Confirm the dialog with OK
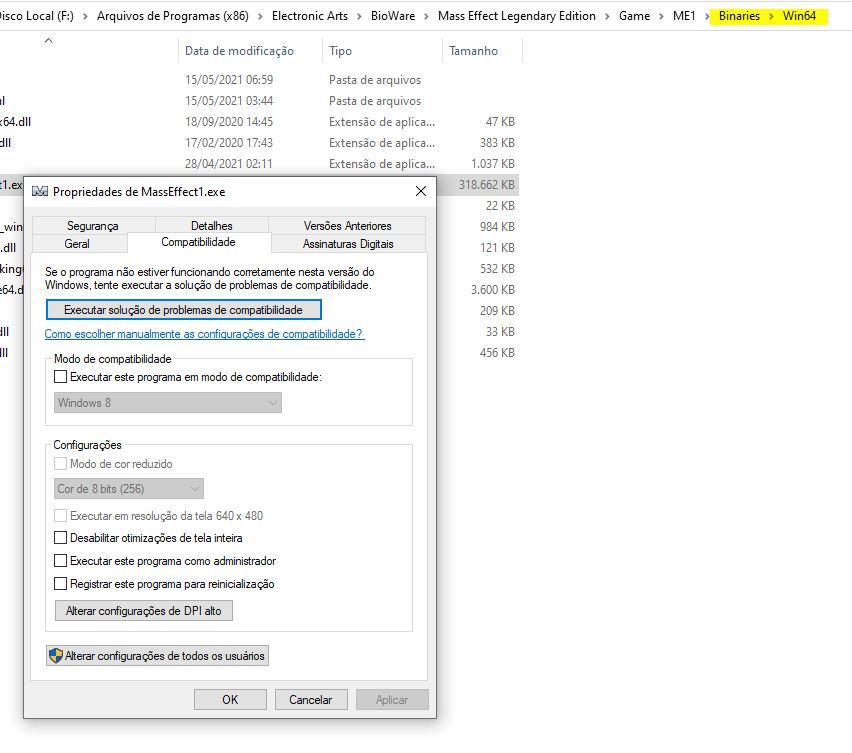 tap(230, 700)
